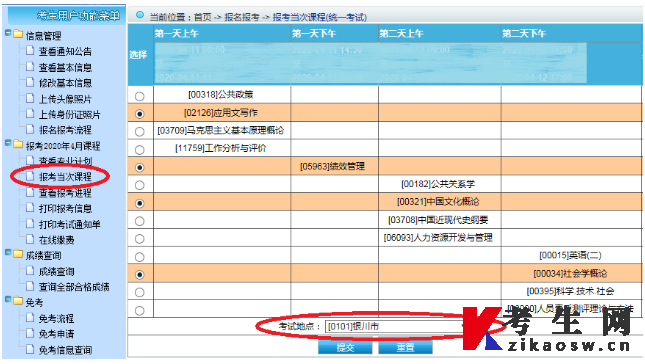Click course text [05963]绩效管理
The image size is (645, 364).
[332, 166]
